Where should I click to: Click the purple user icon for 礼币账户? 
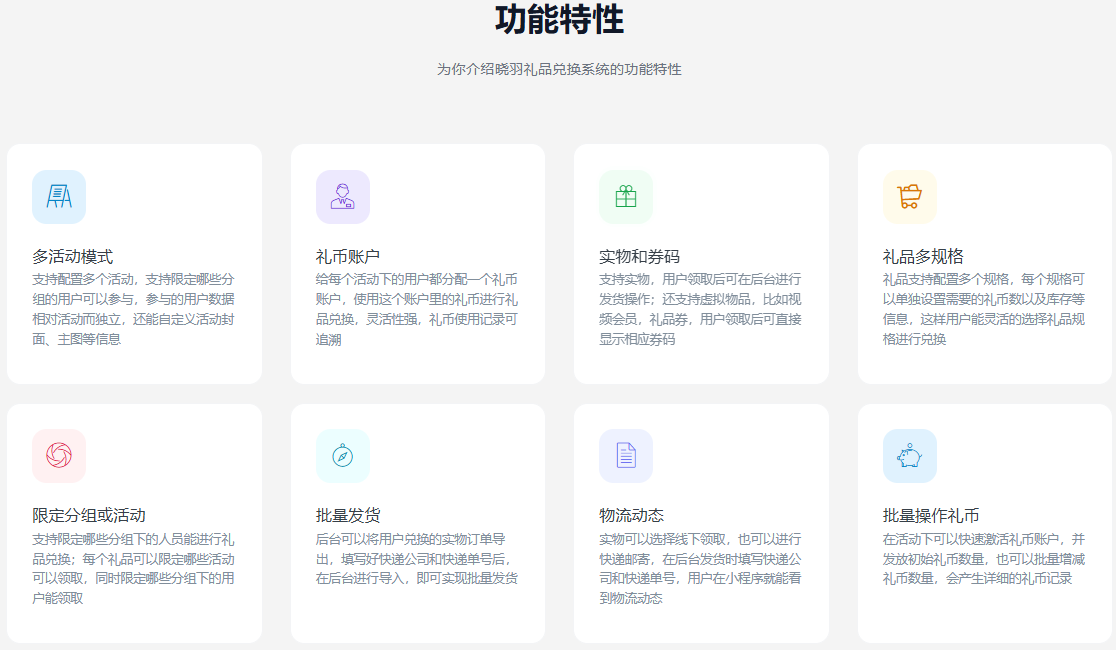tap(342, 197)
